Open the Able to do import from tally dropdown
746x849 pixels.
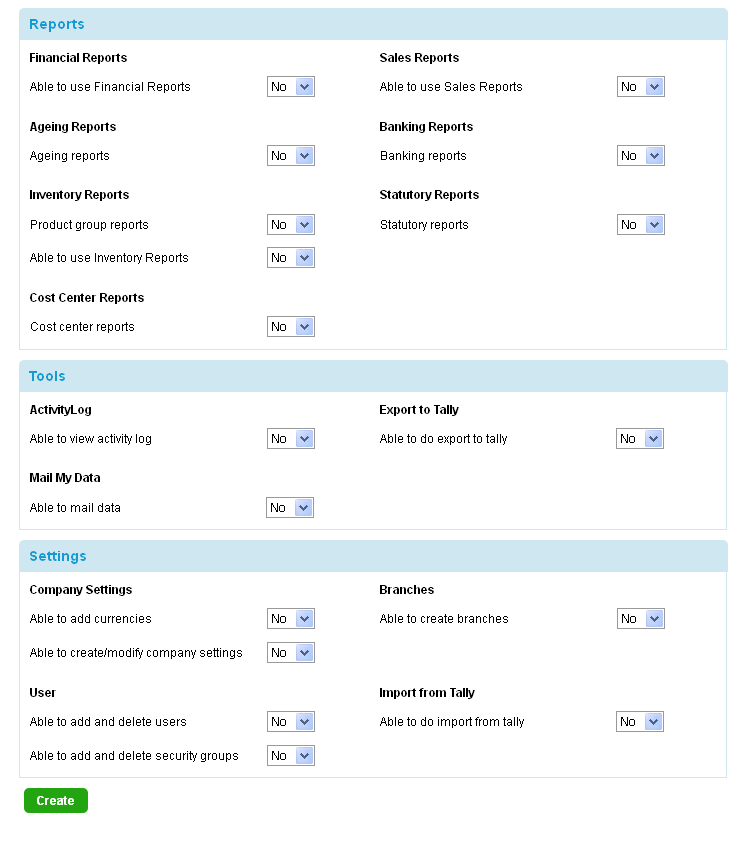click(x=640, y=721)
